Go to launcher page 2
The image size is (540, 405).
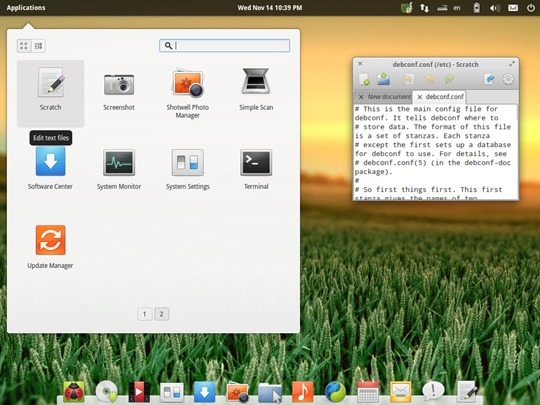pos(162,314)
